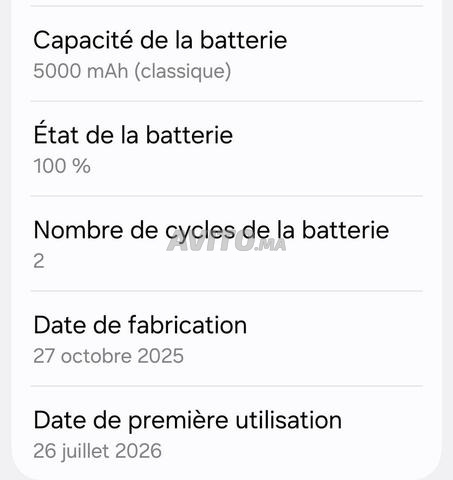The height and width of the screenshot is (480, 453).
Task: Tap the Capacité de la batterie heading
Action: (160, 40)
